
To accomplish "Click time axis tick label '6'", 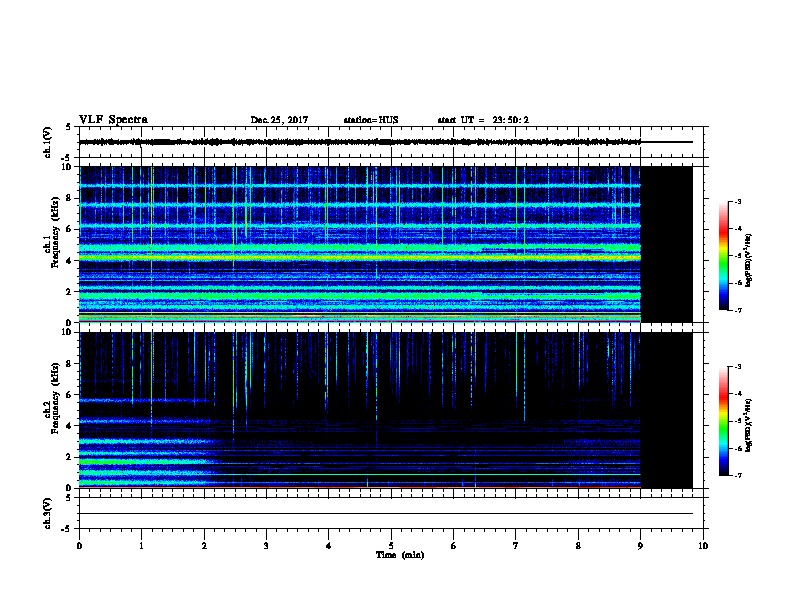I will pos(453,545).
